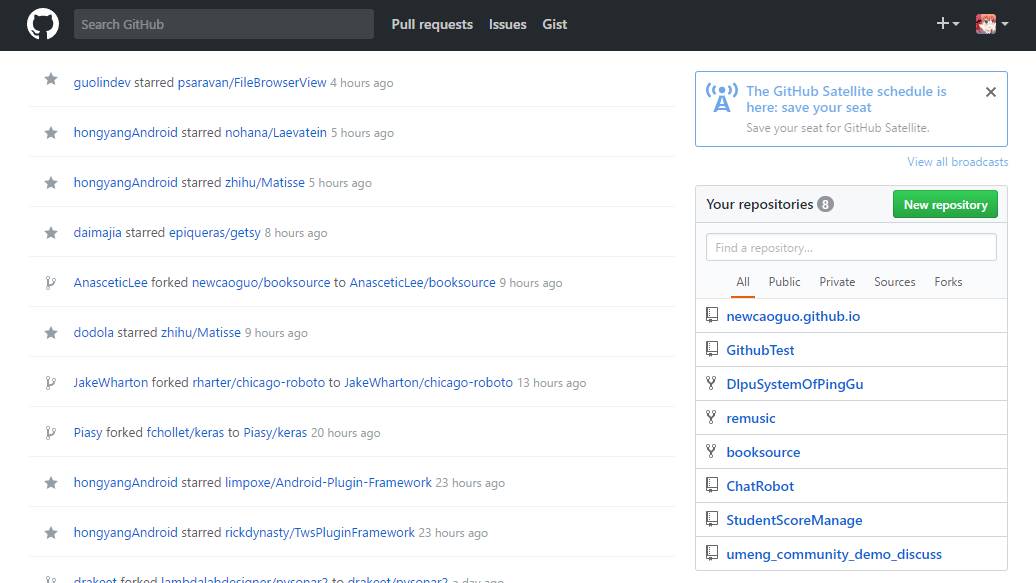Click repo icon next to ChatRobot
The image size is (1036, 583).
(712, 485)
